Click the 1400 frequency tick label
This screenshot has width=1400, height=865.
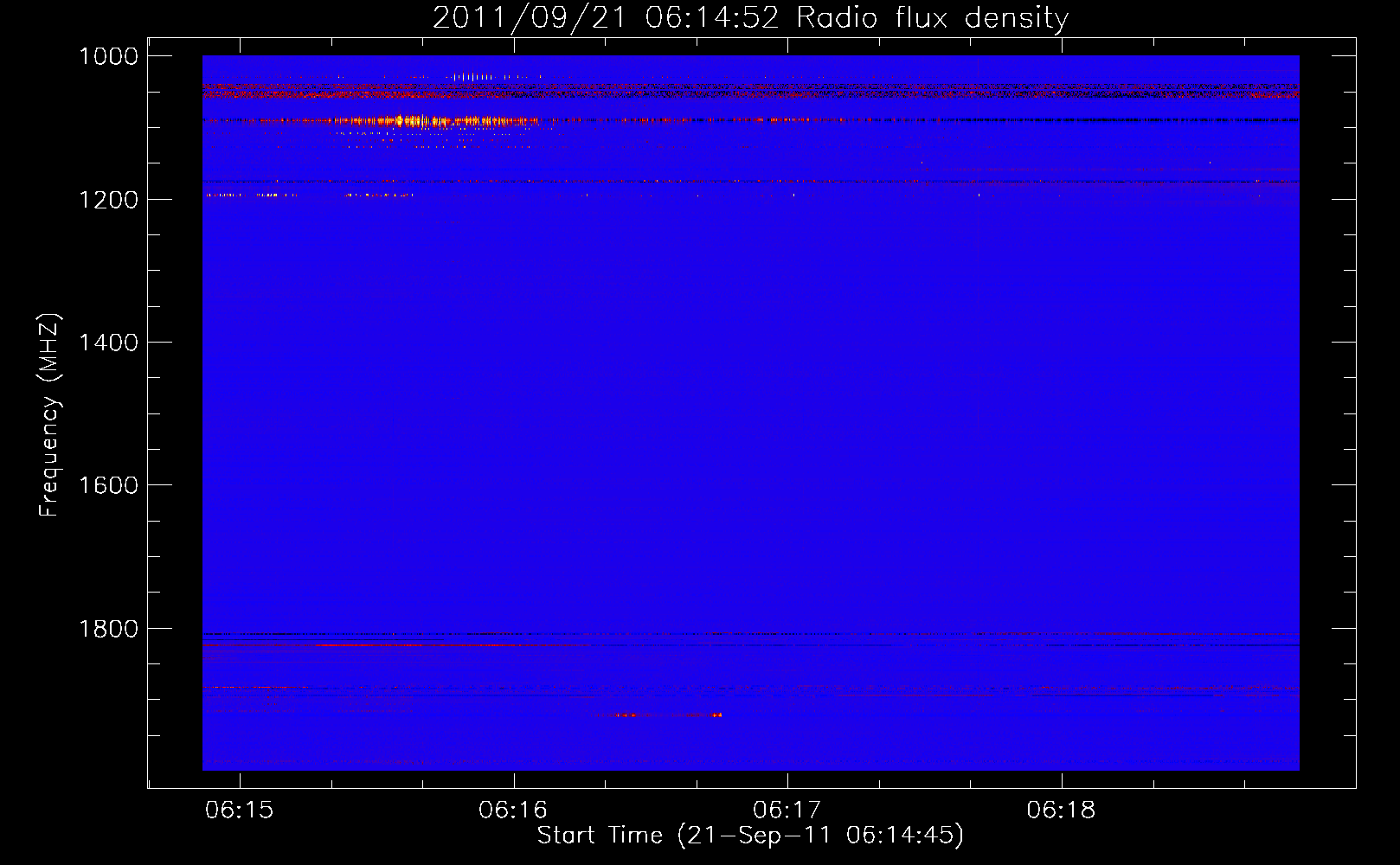coord(108,343)
